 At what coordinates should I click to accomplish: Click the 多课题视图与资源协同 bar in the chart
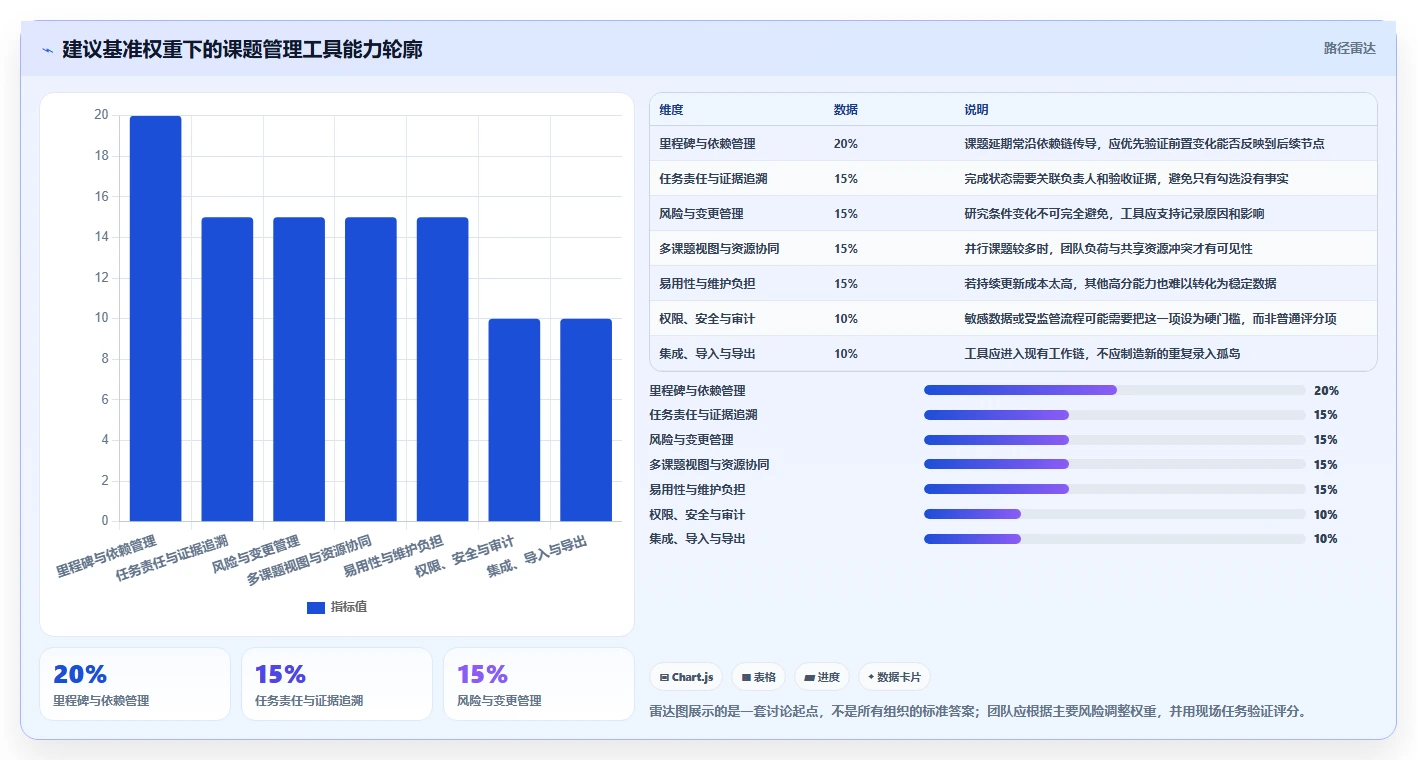click(371, 369)
